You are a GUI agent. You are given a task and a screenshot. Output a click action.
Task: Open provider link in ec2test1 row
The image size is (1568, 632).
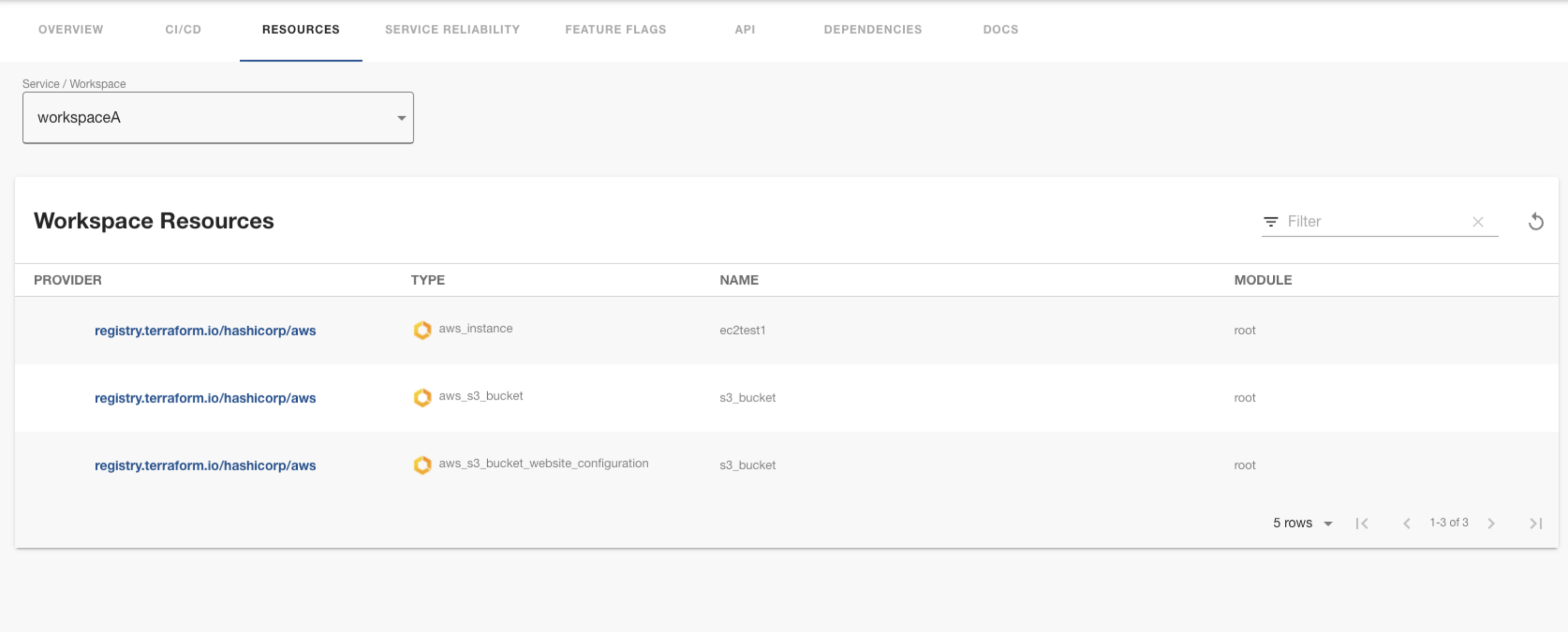tap(205, 331)
